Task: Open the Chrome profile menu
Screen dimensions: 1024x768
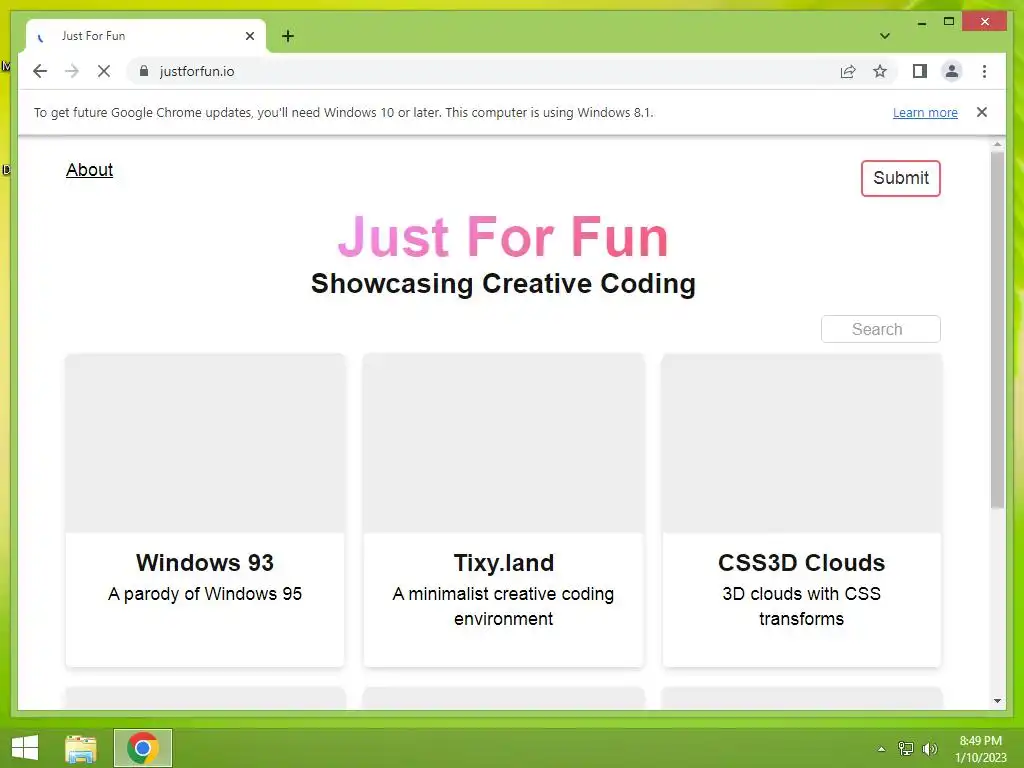Action: tap(952, 71)
